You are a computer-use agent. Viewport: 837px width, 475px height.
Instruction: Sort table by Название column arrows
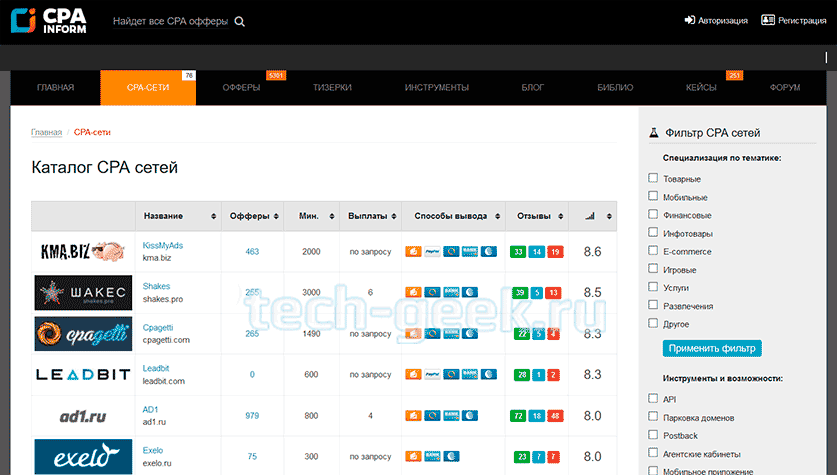(x=213, y=216)
